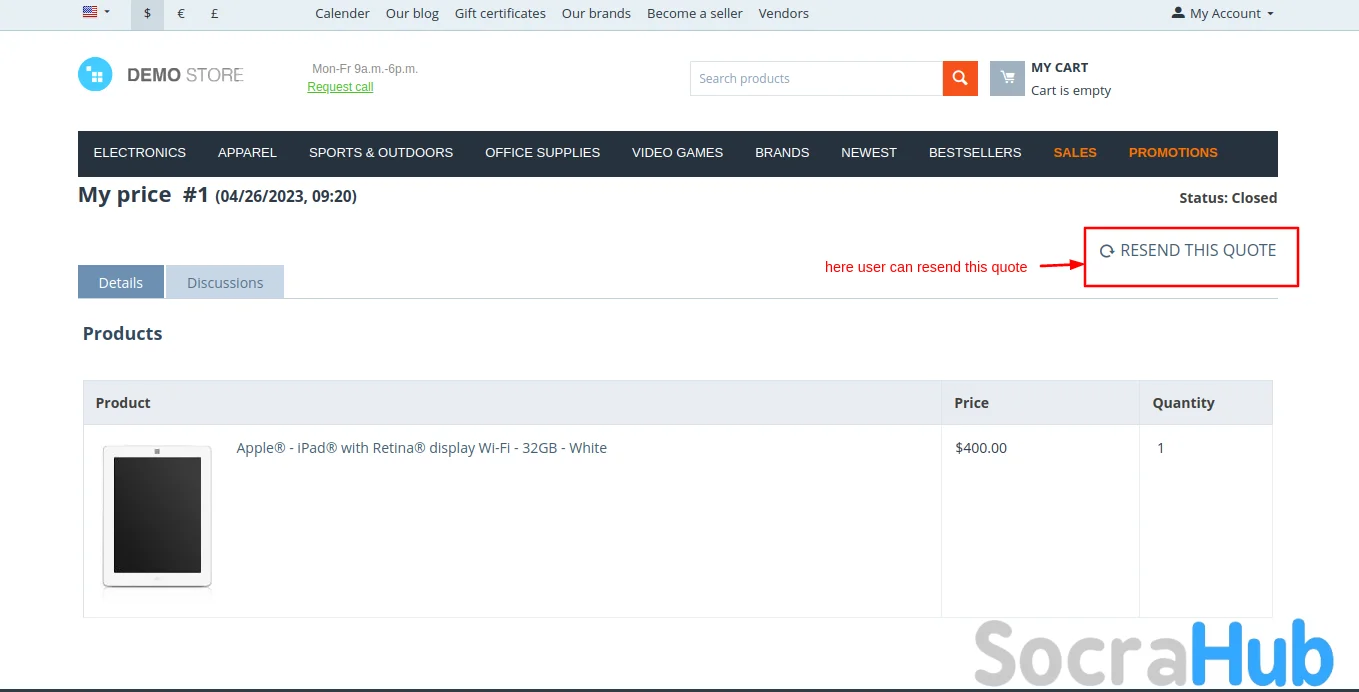1359x692 pixels.
Task: Expand the My Account dropdown
Action: (x=1223, y=13)
